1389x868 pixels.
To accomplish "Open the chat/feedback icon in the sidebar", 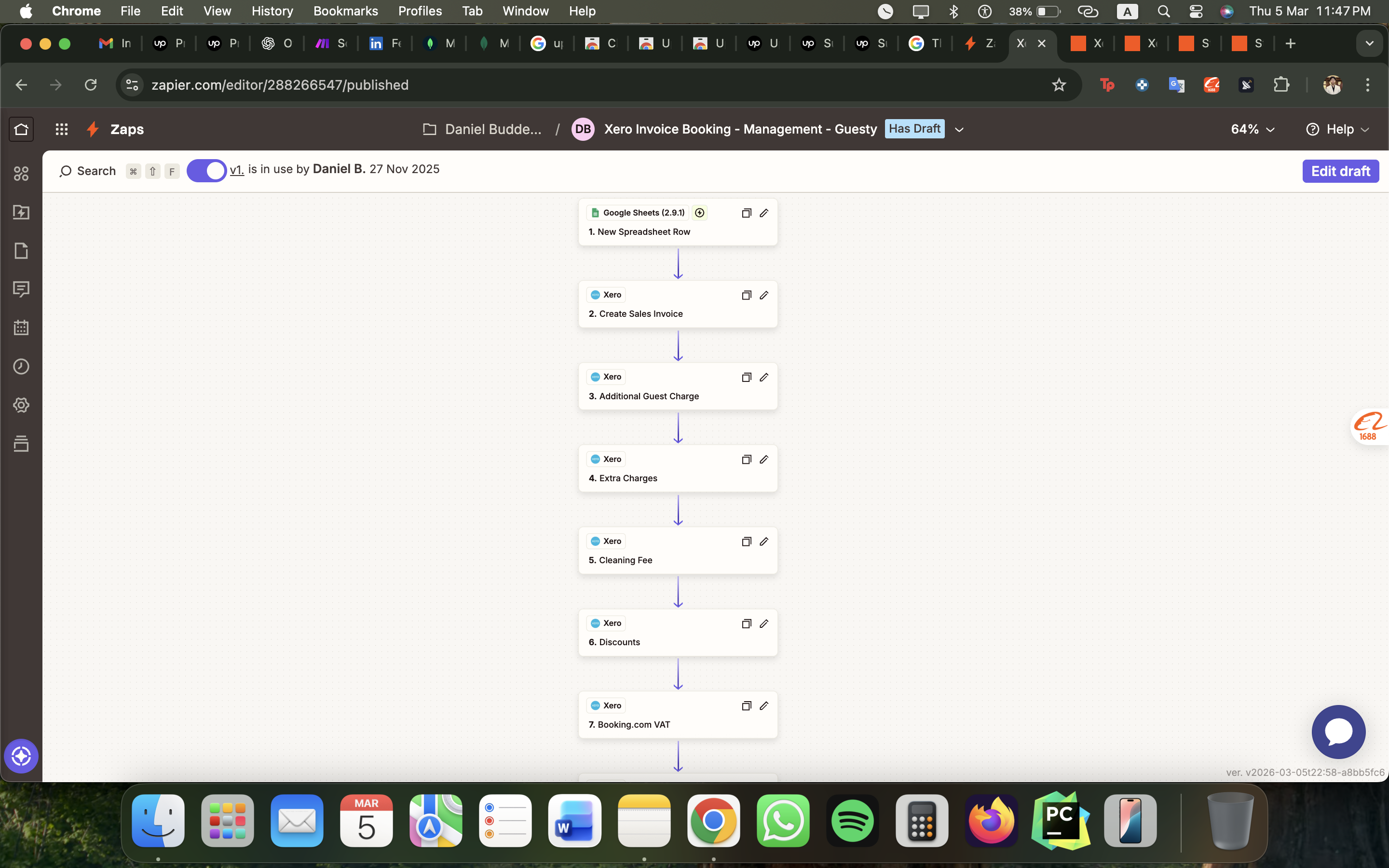I will point(21,289).
